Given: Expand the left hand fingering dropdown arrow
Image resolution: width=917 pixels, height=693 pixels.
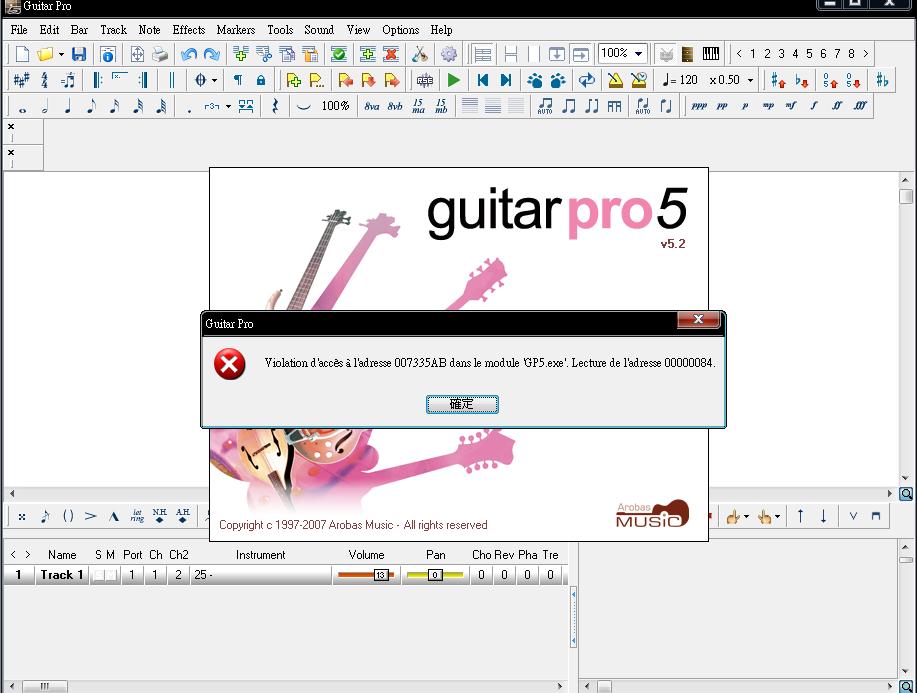Looking at the screenshot, I should click(746, 516).
